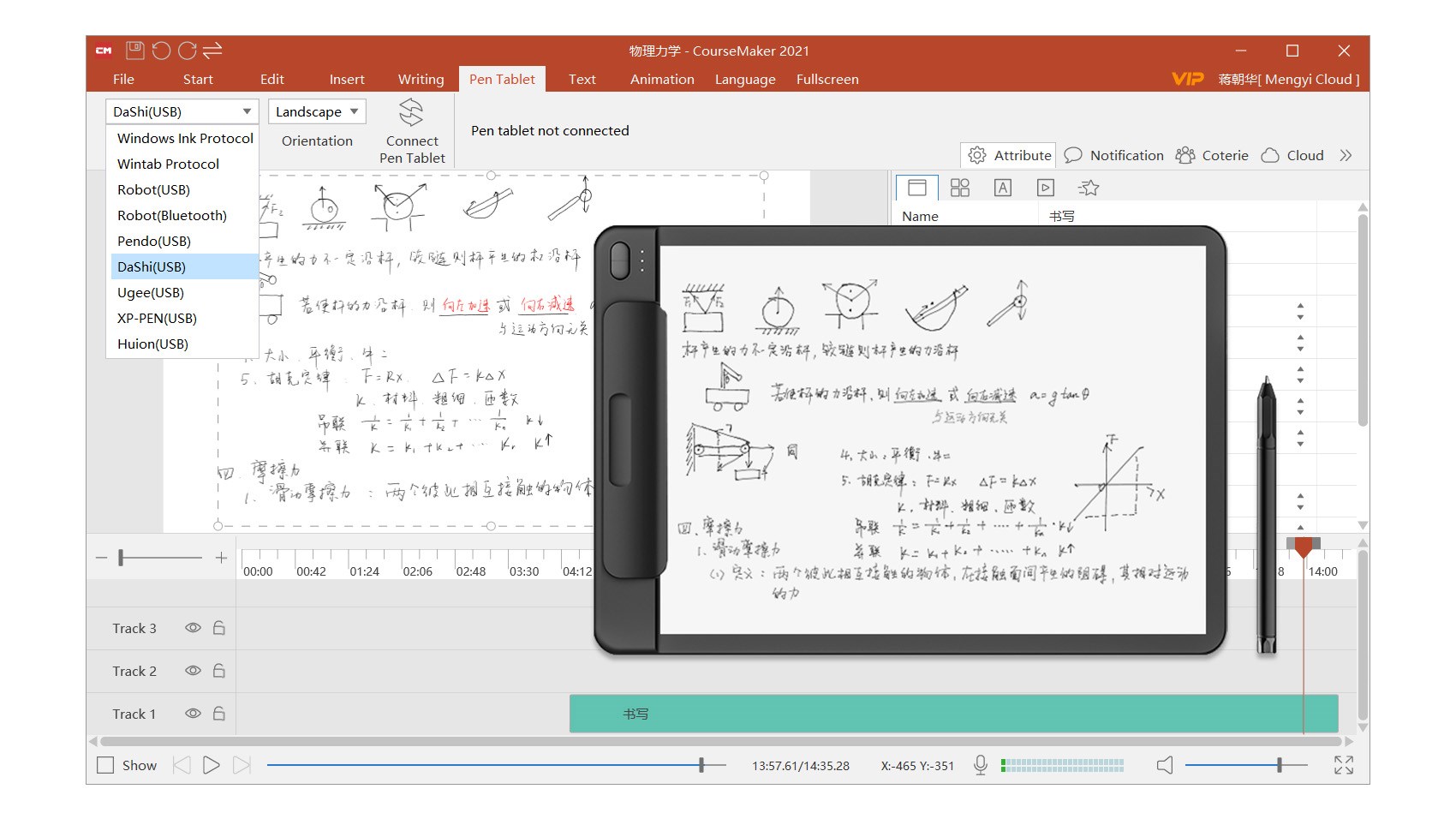Click the Fullscreen tab
The image size is (1456, 819).
click(827, 79)
